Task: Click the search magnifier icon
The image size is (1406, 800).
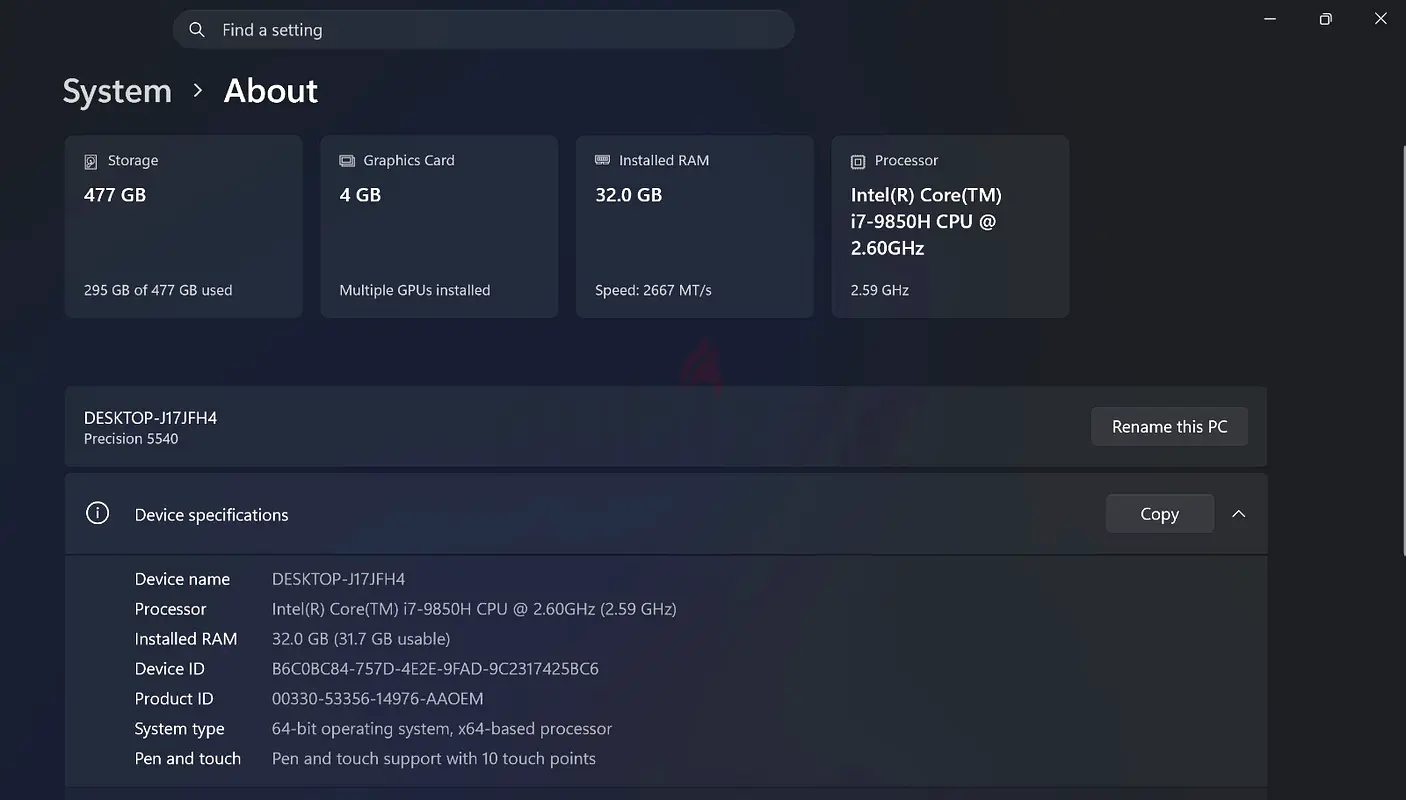Action: 197,30
